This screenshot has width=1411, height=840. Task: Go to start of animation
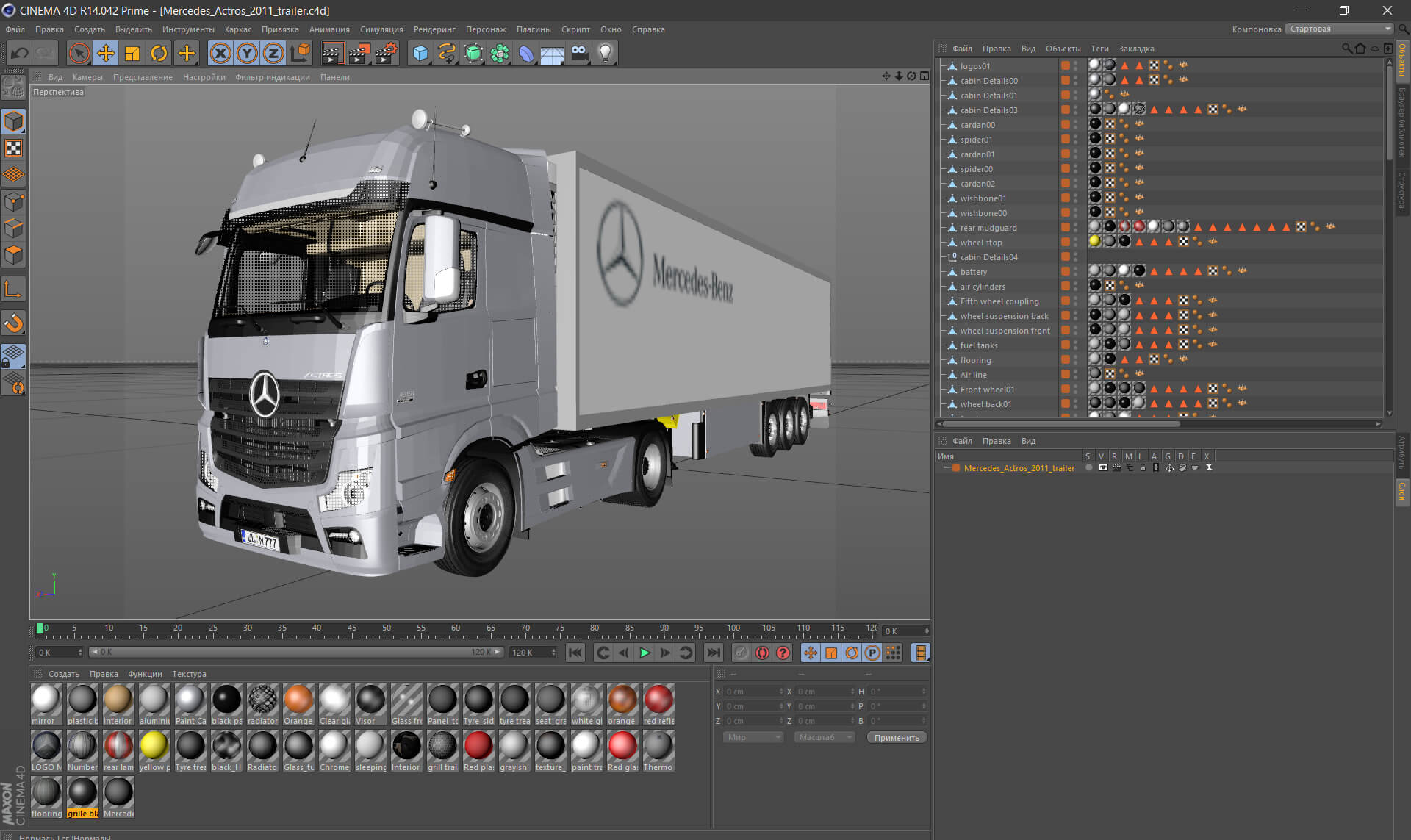(575, 653)
